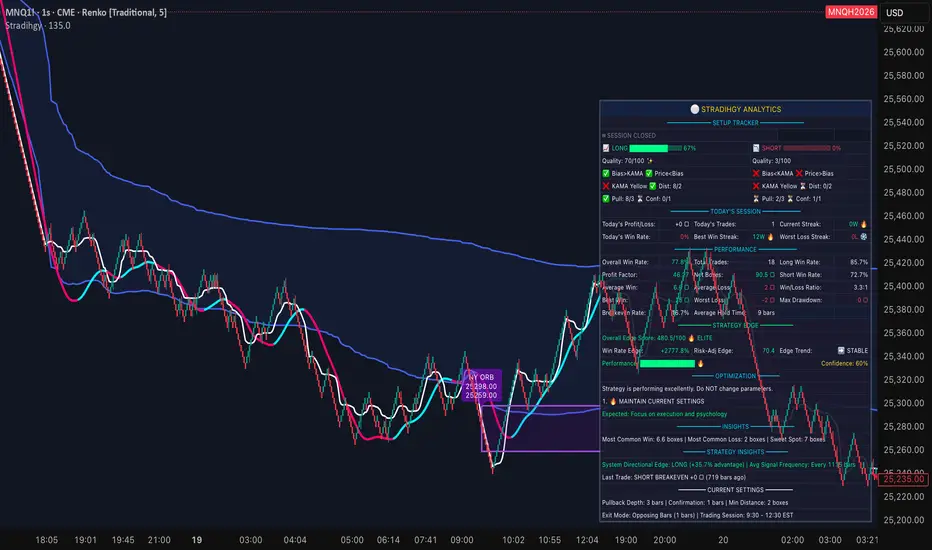Click the 25,235.00 current price label
This screenshot has width=932, height=550.
tap(903, 479)
